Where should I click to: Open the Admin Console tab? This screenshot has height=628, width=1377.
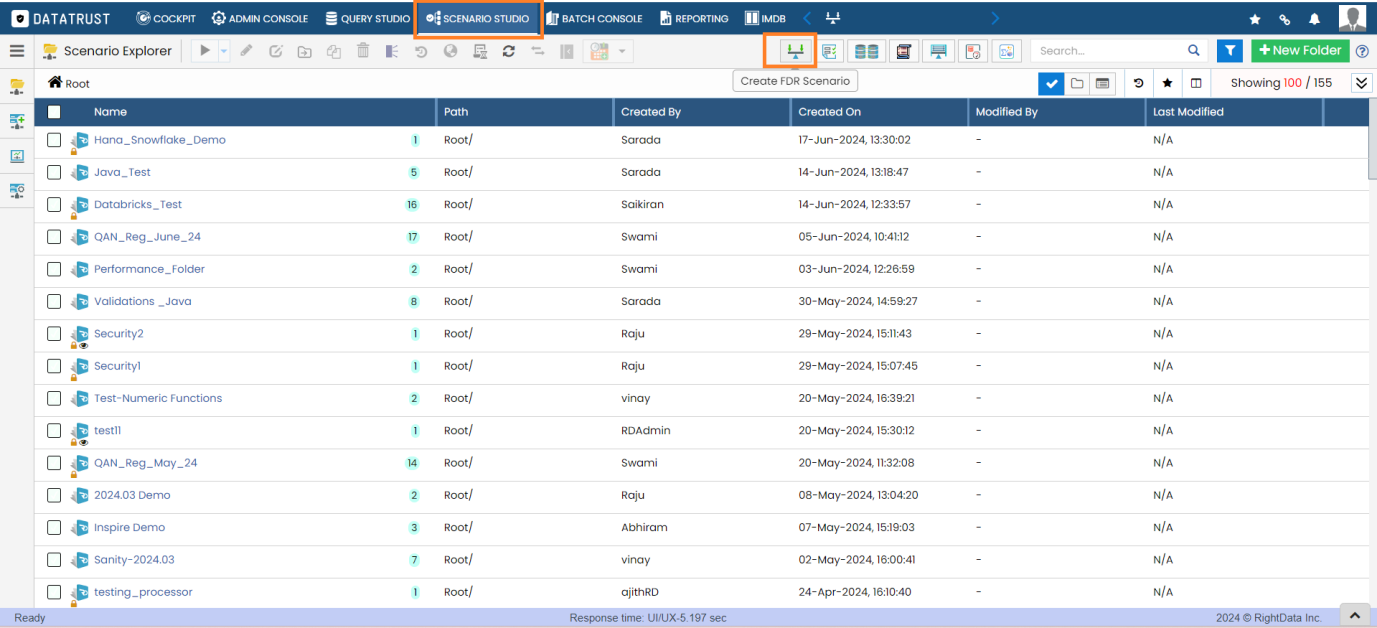point(260,18)
